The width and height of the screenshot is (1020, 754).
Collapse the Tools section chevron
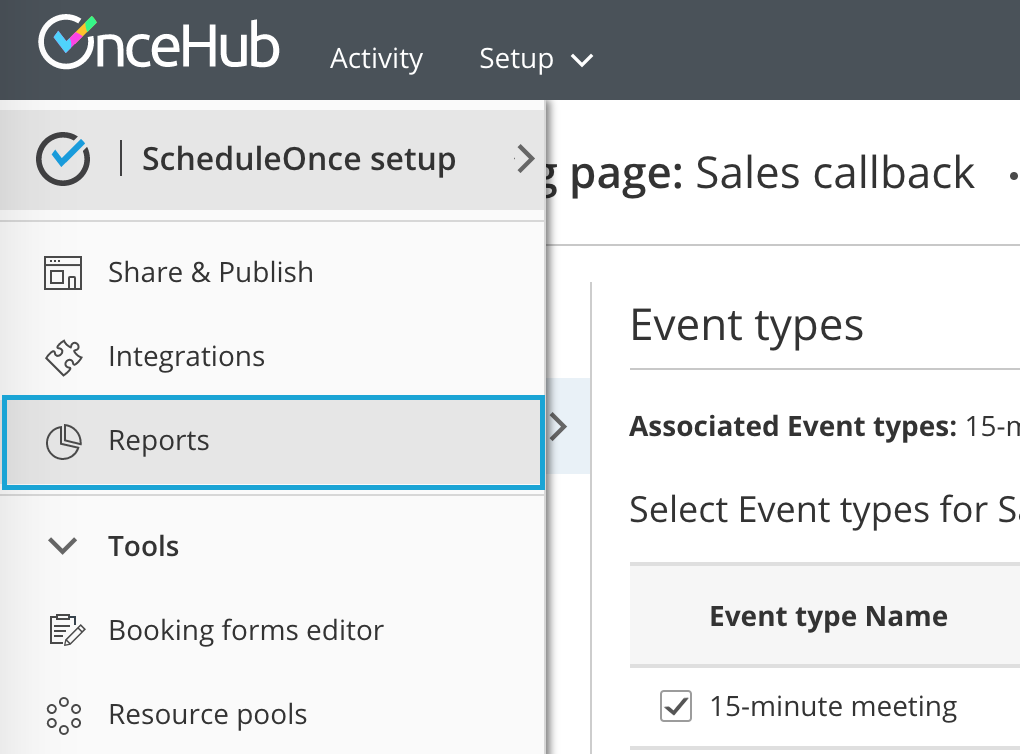click(63, 546)
